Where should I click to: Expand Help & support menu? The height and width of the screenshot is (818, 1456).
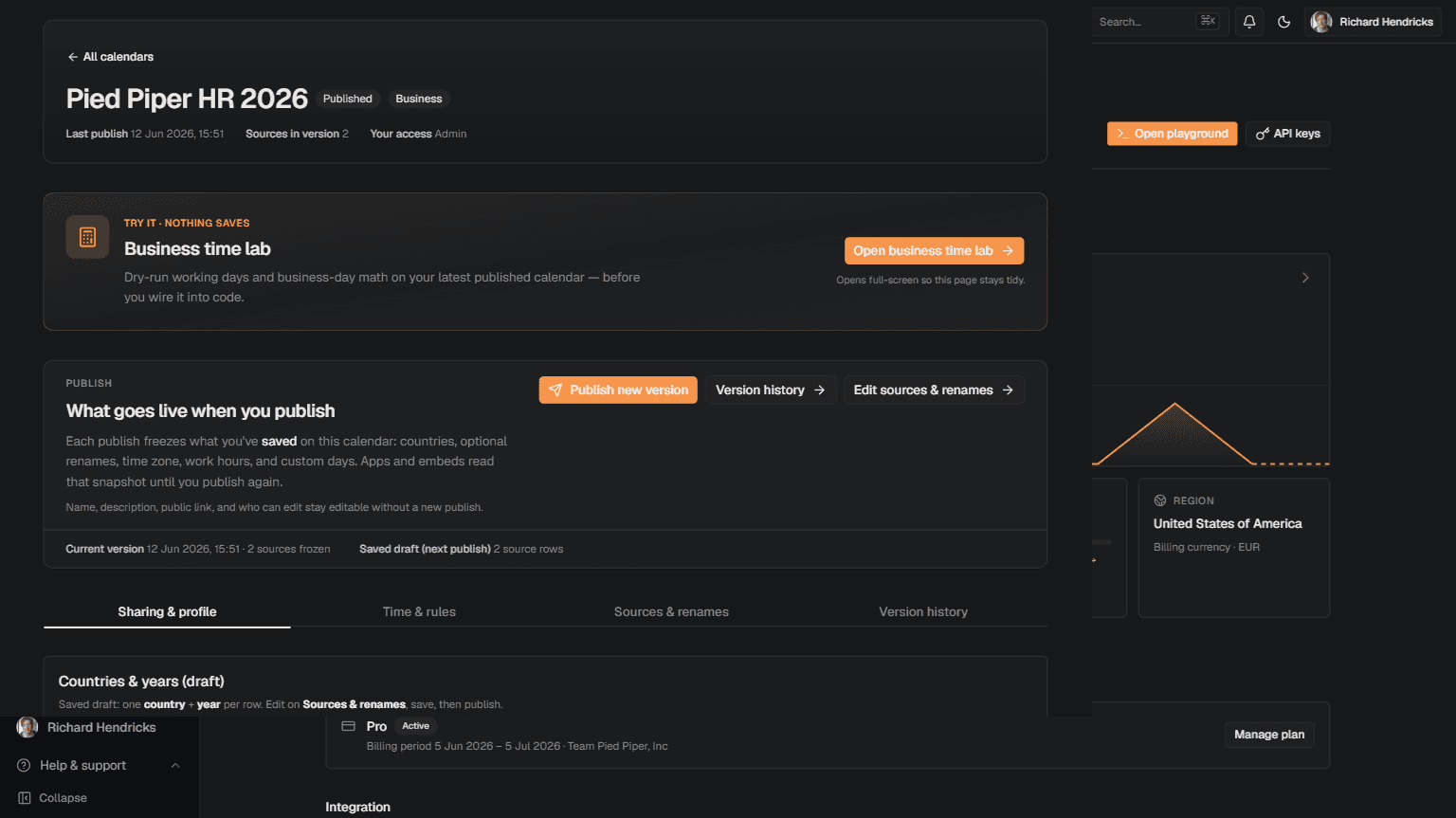click(x=100, y=765)
